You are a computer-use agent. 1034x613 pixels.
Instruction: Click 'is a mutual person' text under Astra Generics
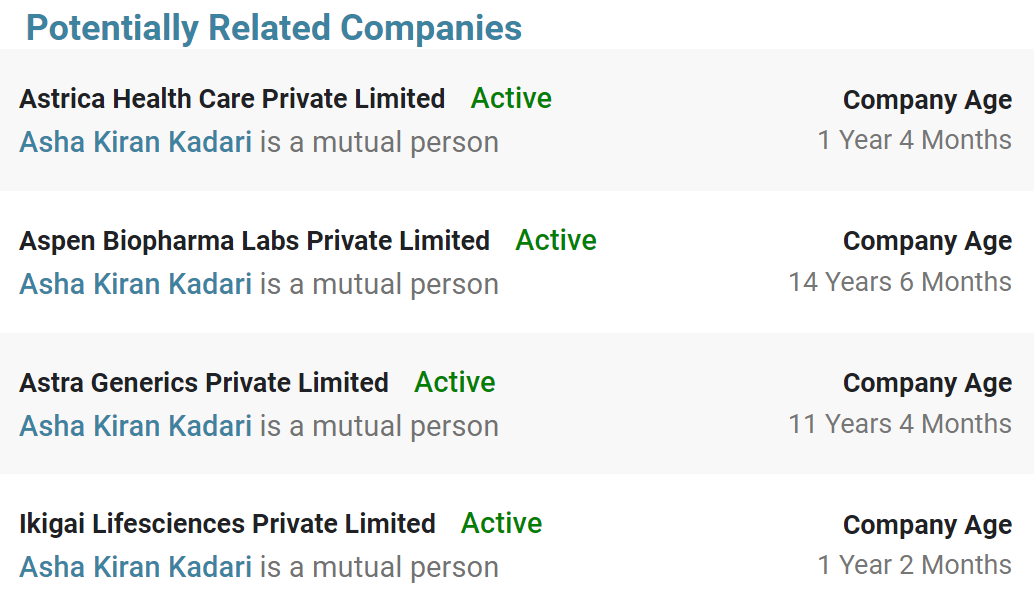(x=379, y=426)
